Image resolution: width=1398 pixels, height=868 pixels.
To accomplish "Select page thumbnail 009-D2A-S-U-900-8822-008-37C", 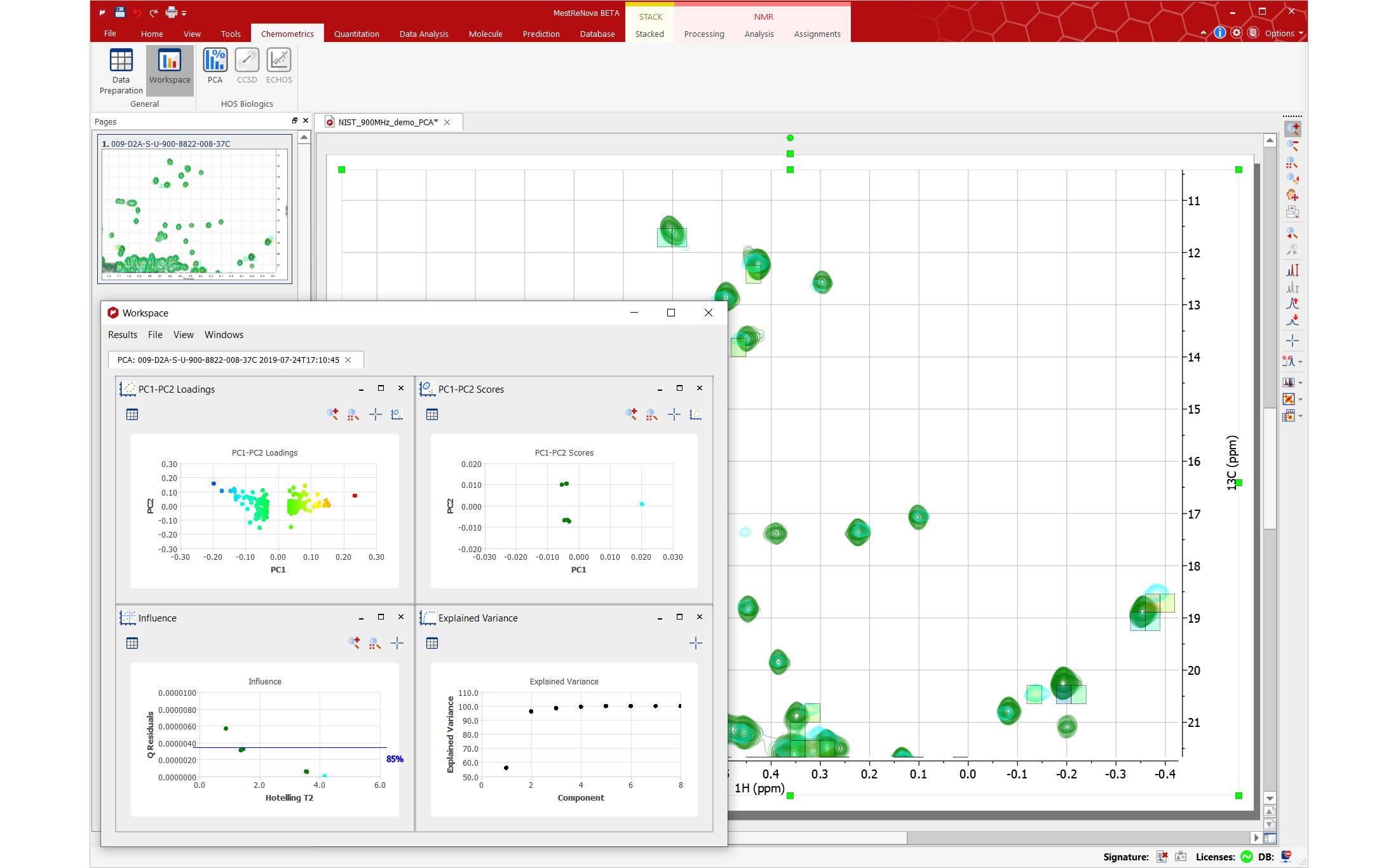I will tap(194, 210).
